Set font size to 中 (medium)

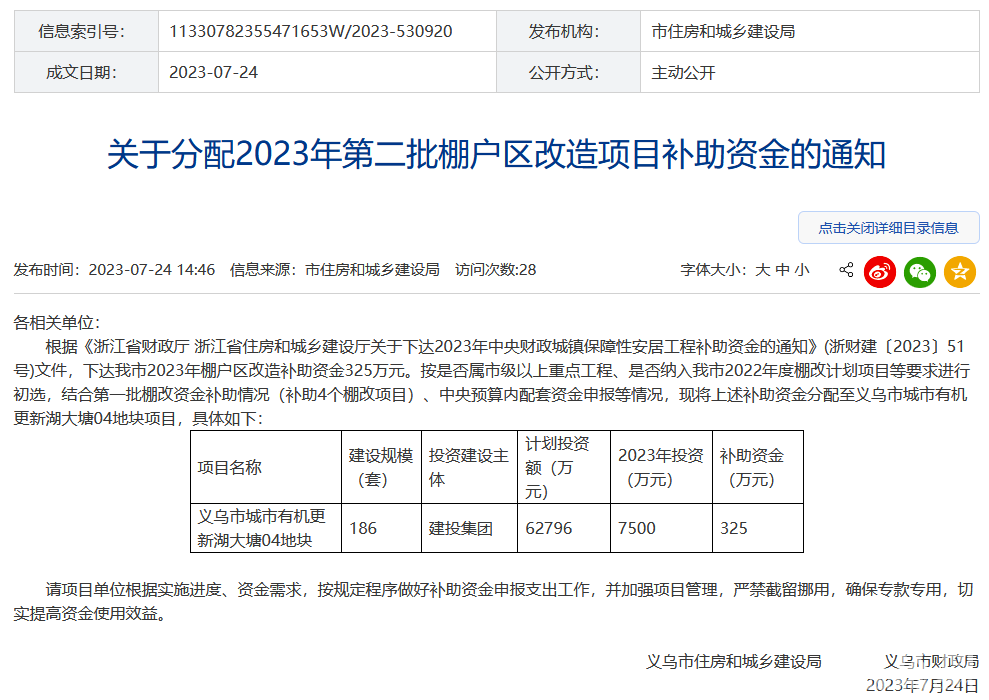782,270
